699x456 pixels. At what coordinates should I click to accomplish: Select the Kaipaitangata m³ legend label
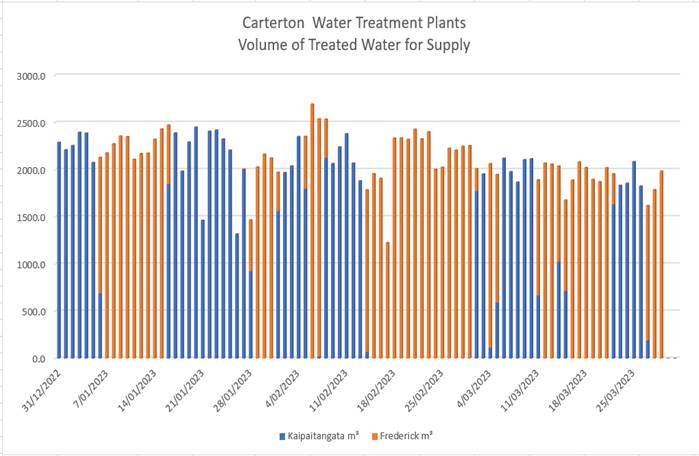(x=325, y=436)
